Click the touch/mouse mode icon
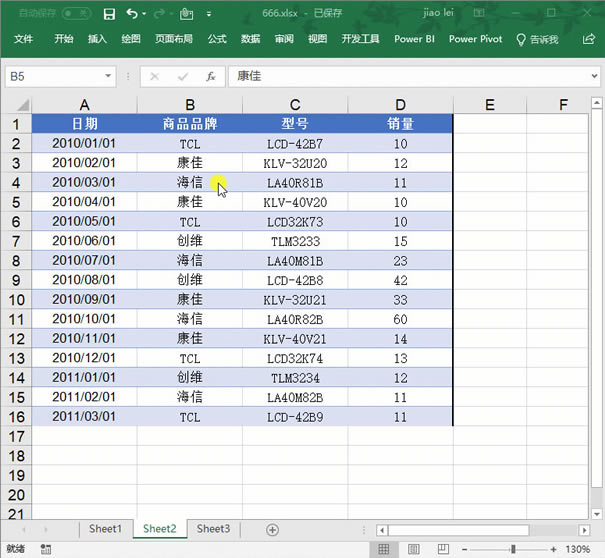 pos(186,14)
